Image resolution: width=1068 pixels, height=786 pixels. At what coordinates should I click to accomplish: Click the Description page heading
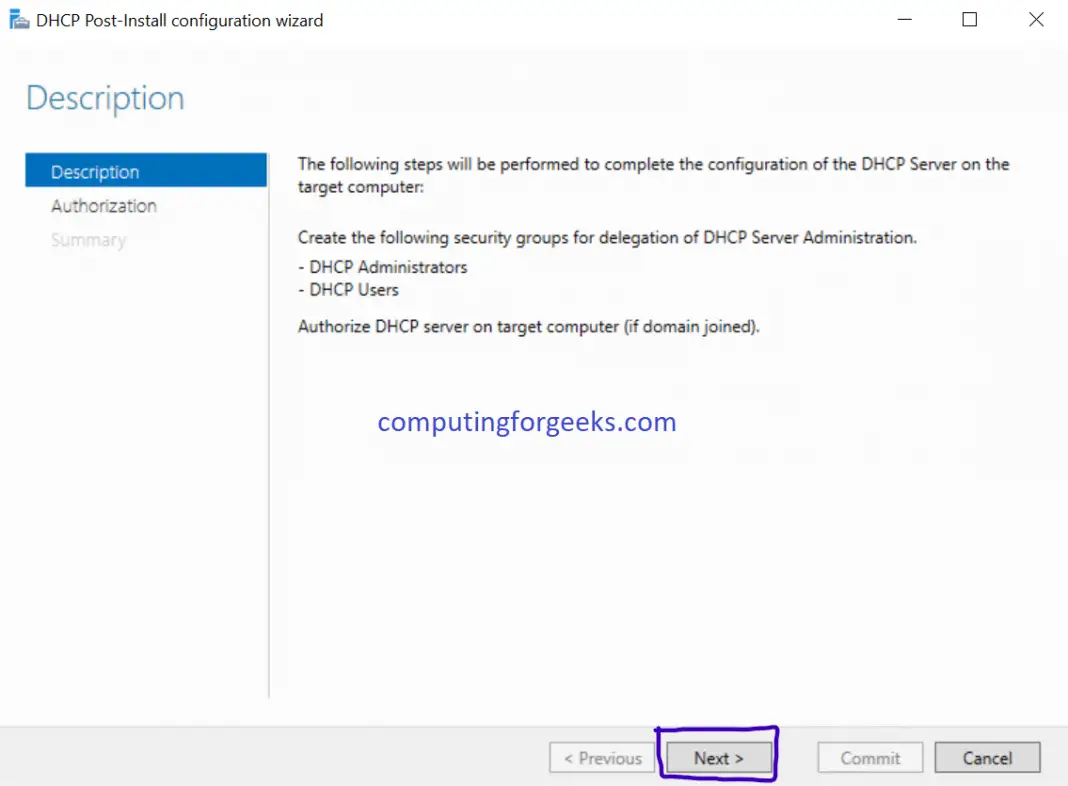point(104,97)
